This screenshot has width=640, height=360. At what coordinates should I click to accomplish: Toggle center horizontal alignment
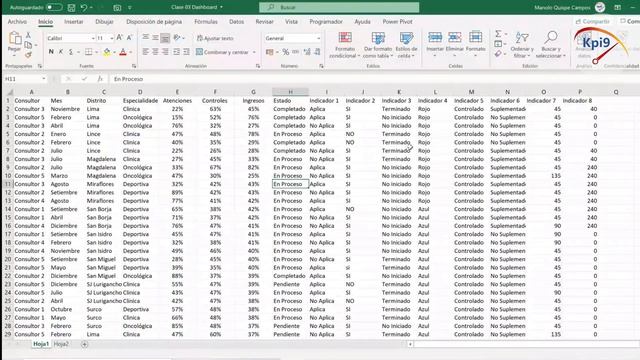tap(156, 52)
